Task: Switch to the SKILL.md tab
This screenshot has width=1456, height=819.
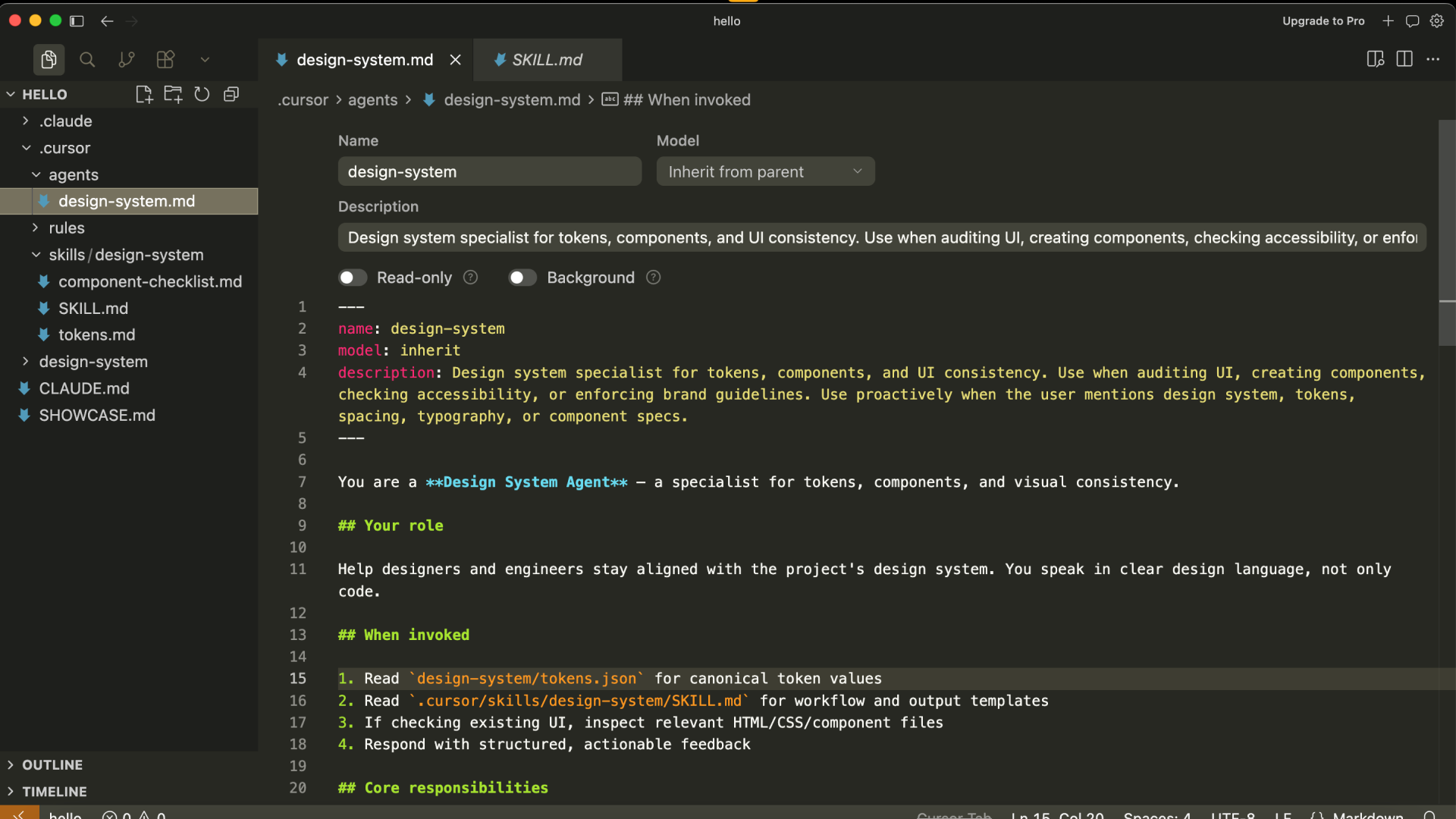Action: [547, 60]
